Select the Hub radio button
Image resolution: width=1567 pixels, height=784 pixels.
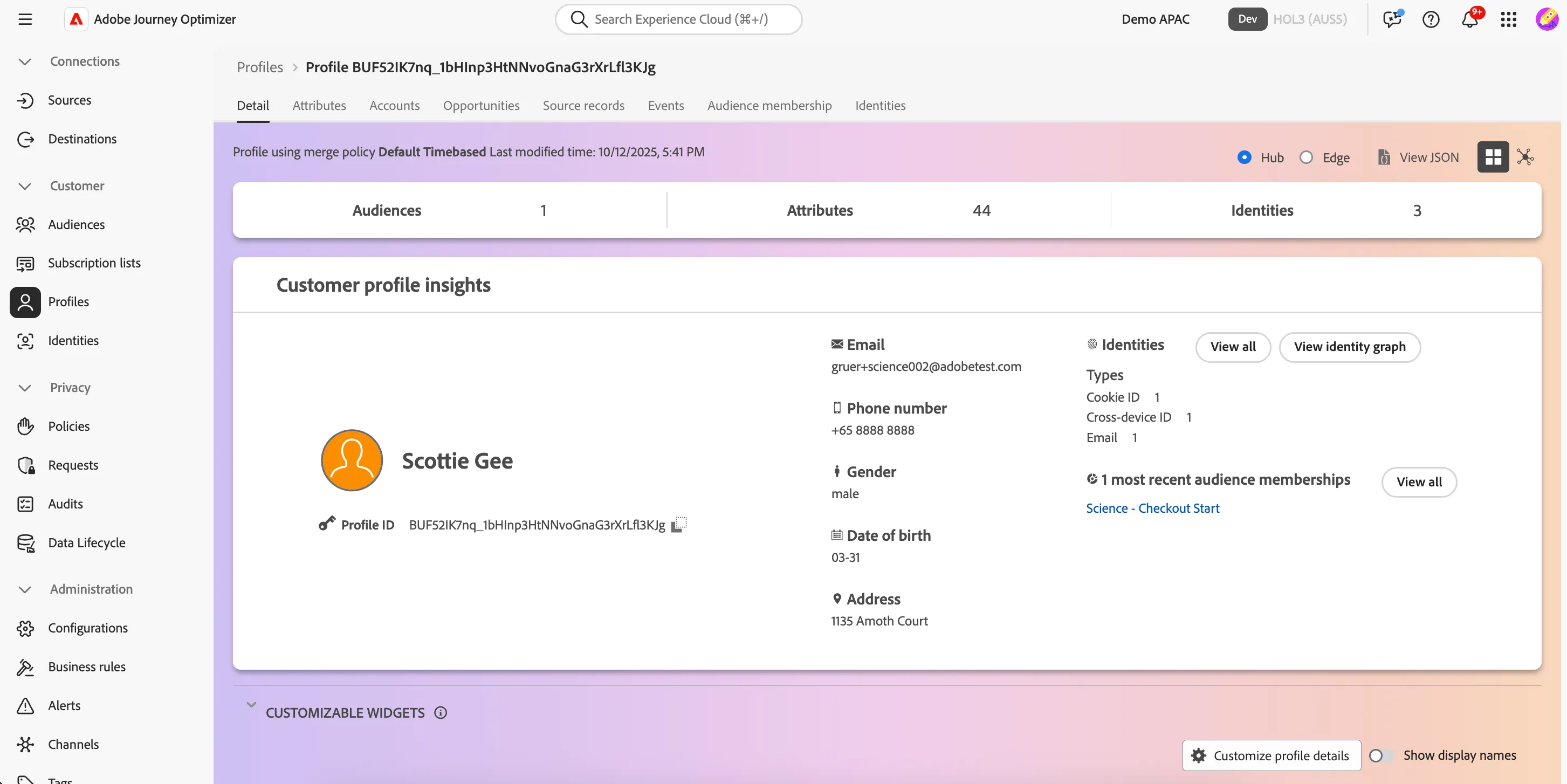click(x=1244, y=157)
